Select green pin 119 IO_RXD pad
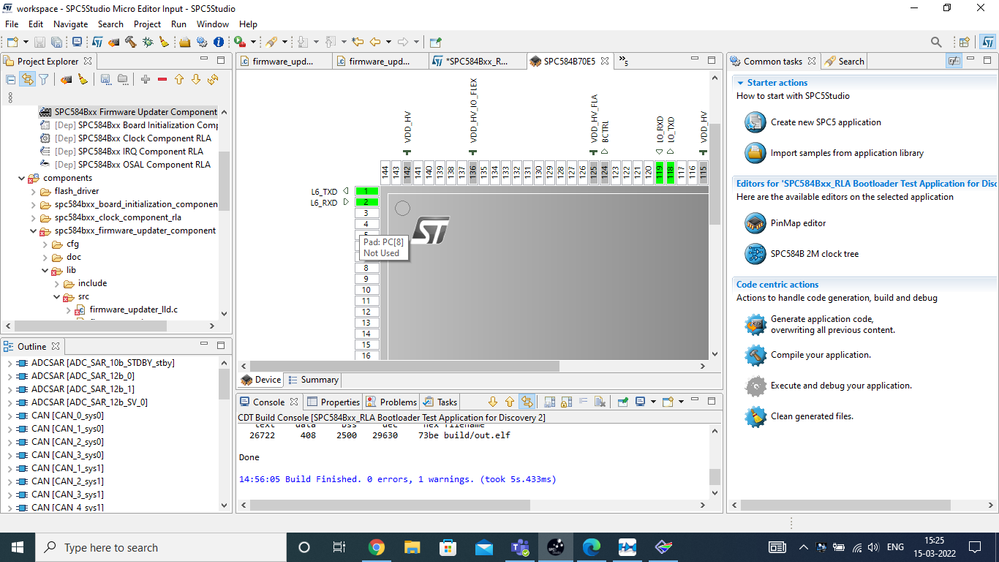Screen dimensions: 999x562 pyautogui.click(x=659, y=172)
